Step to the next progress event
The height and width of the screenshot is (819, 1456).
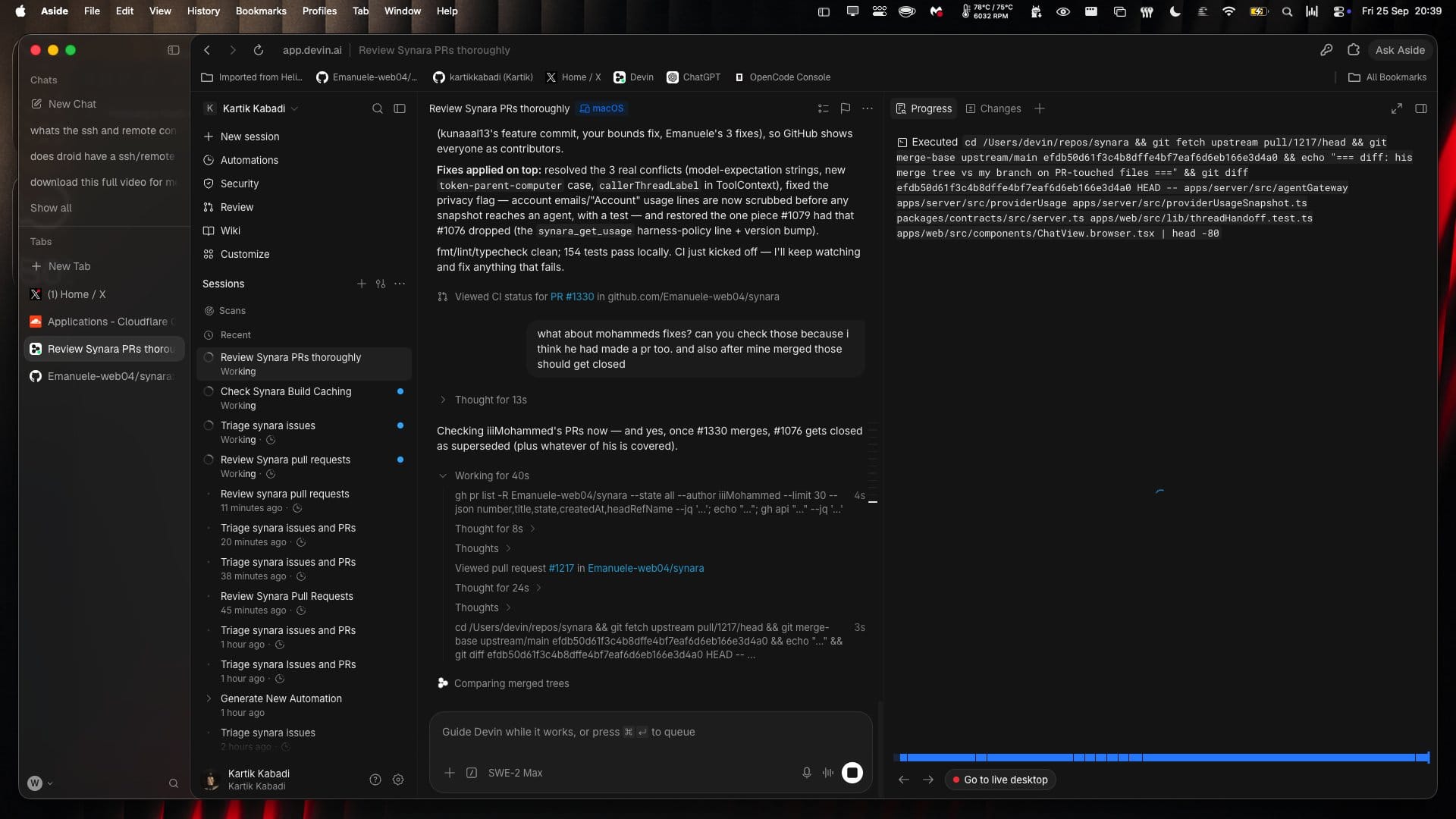point(928,780)
